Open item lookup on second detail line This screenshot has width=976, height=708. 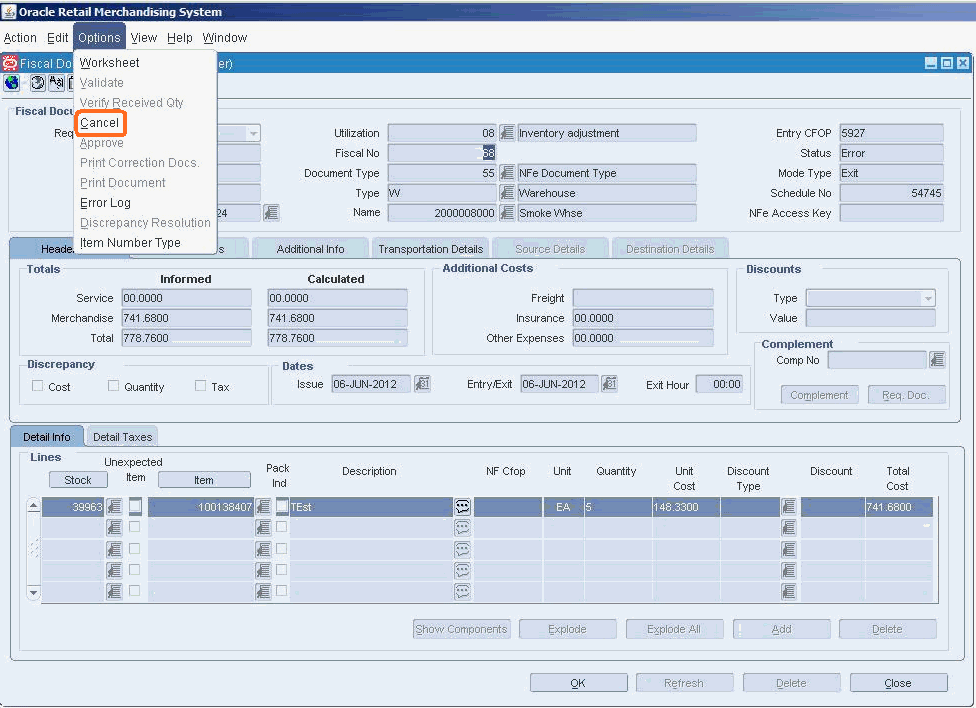tap(263, 528)
